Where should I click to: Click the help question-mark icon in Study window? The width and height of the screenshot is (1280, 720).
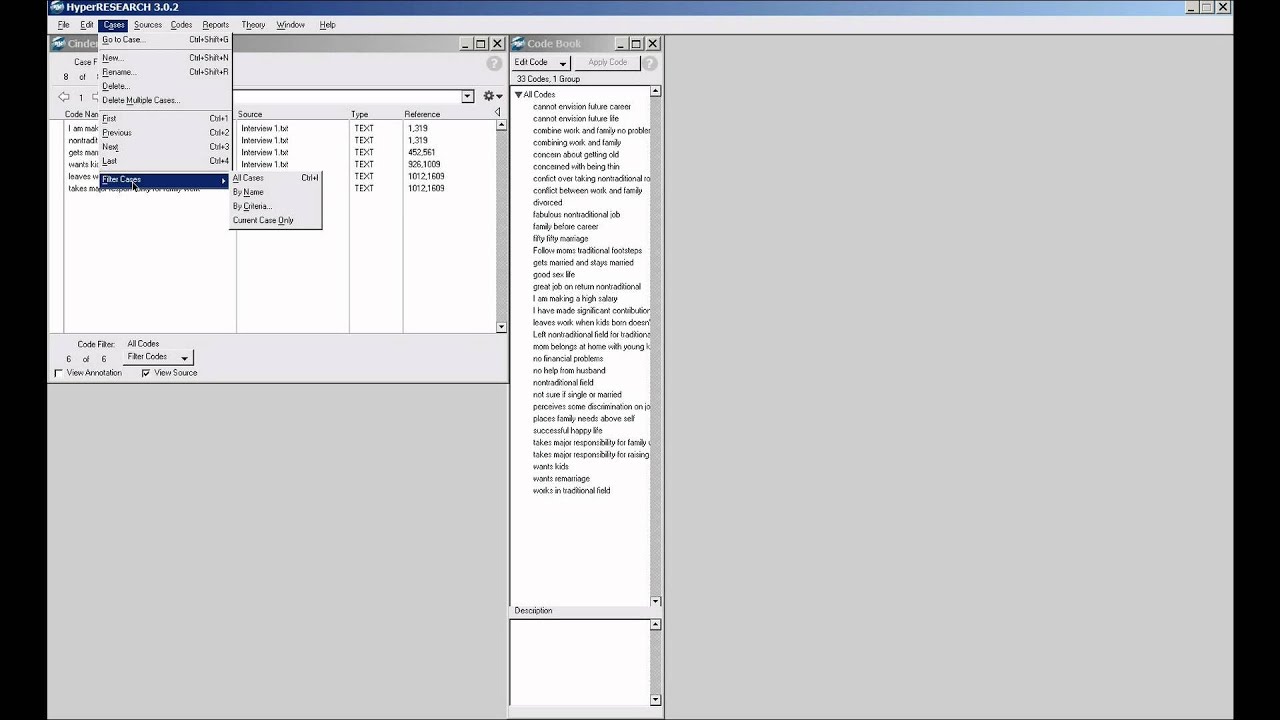494,63
